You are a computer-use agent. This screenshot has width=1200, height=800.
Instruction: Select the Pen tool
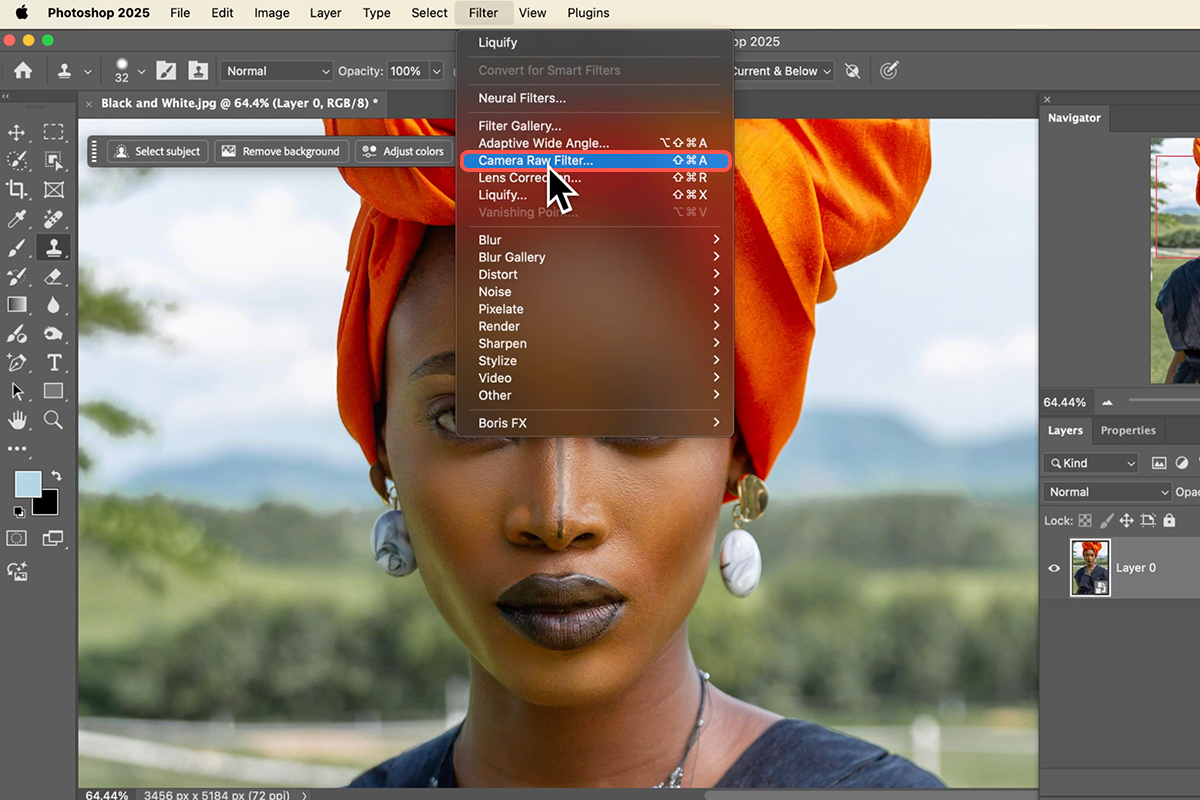tap(17, 363)
